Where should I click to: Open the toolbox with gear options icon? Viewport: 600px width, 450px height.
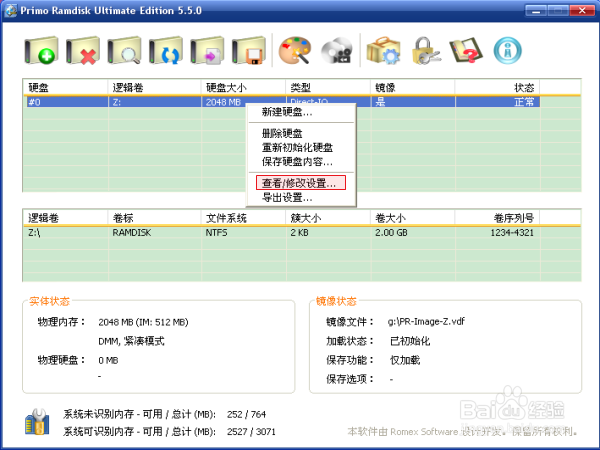[383, 51]
